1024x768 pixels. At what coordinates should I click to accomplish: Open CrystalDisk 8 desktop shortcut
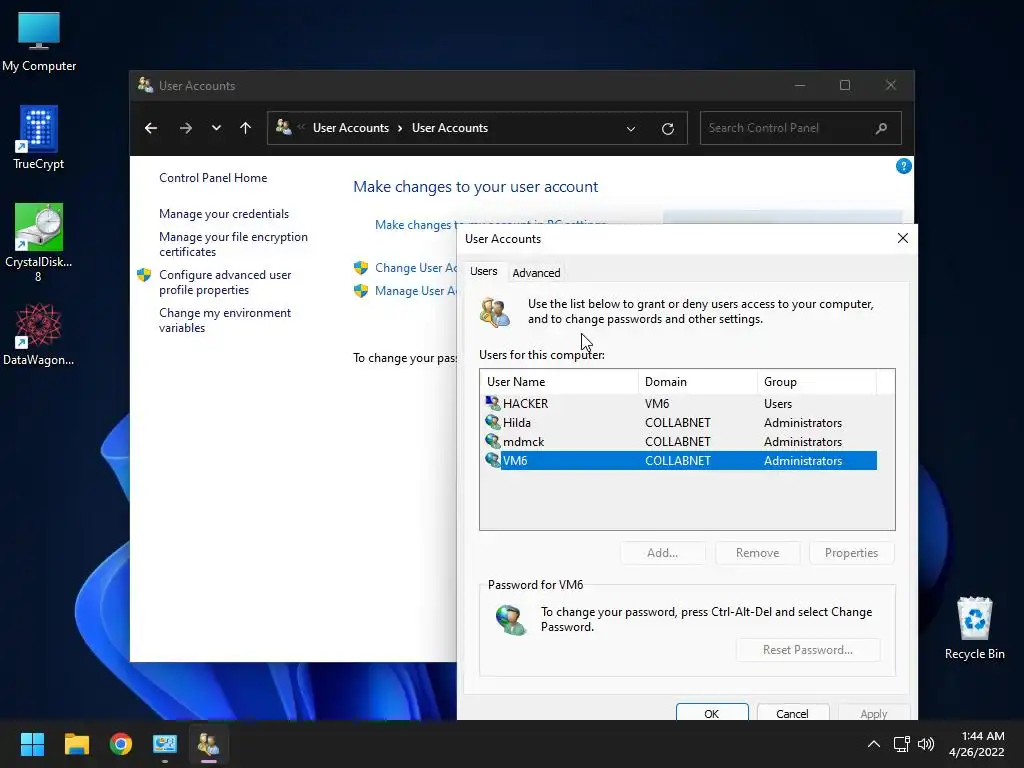coord(39,242)
